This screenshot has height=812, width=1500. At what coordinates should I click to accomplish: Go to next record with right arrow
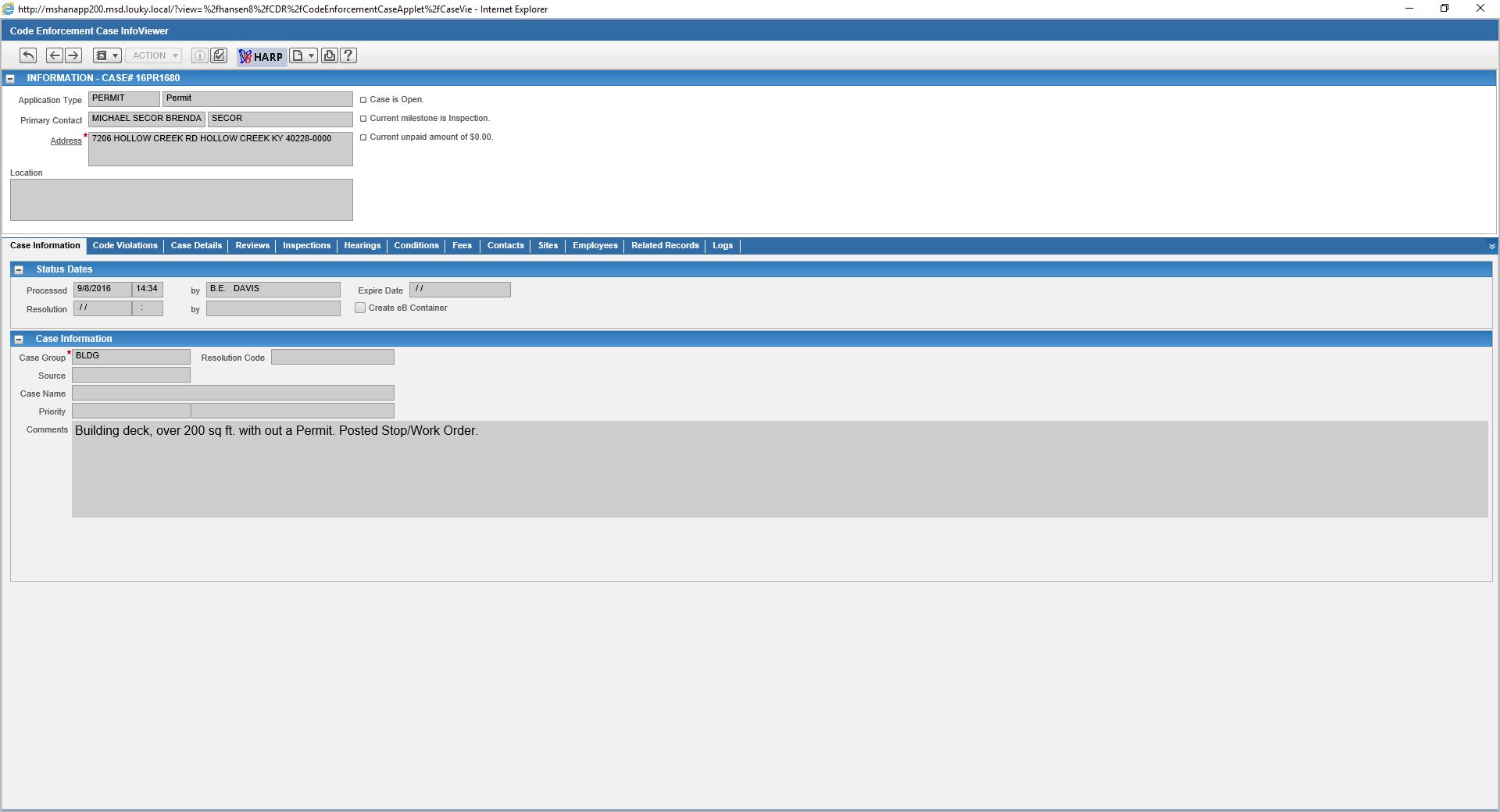(x=73, y=55)
